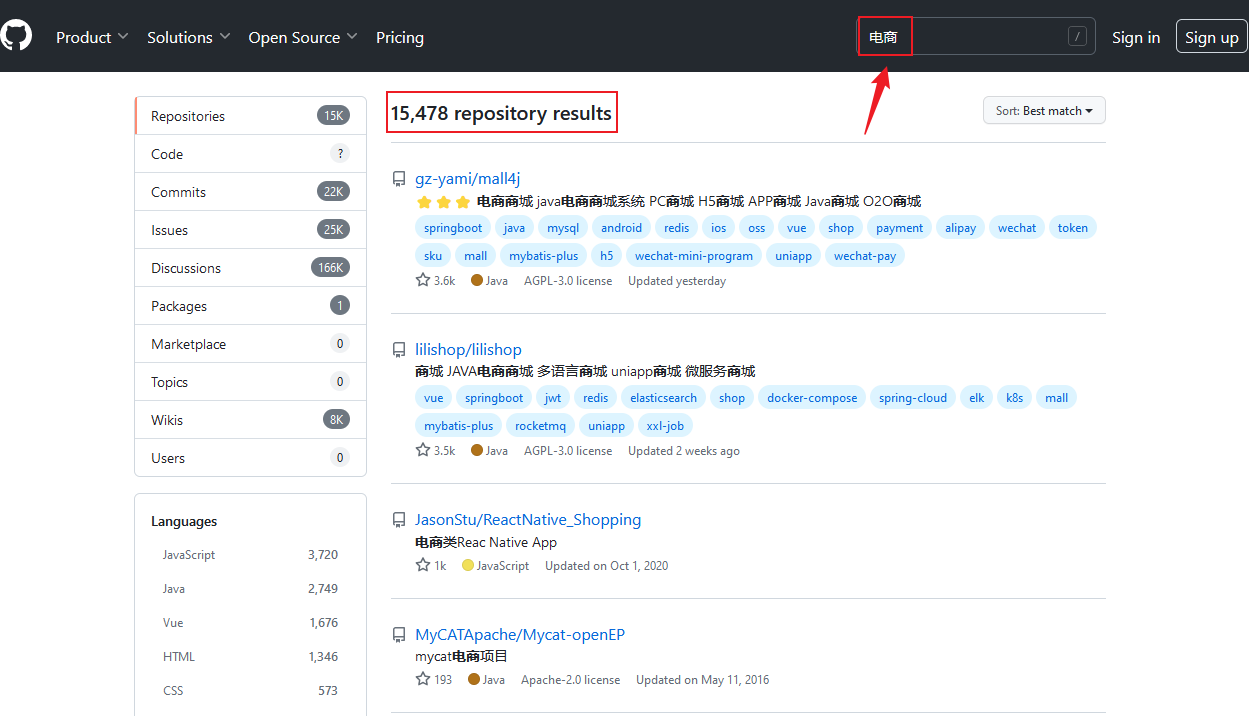Click the wechat-mini-program topic tag

pyautogui.click(x=694, y=256)
